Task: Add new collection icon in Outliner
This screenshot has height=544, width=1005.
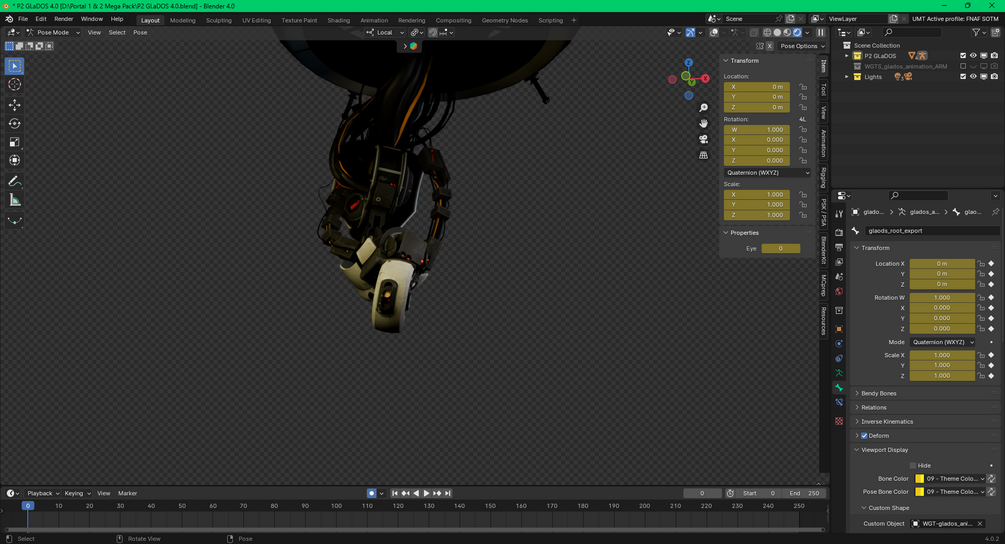Action: (994, 32)
